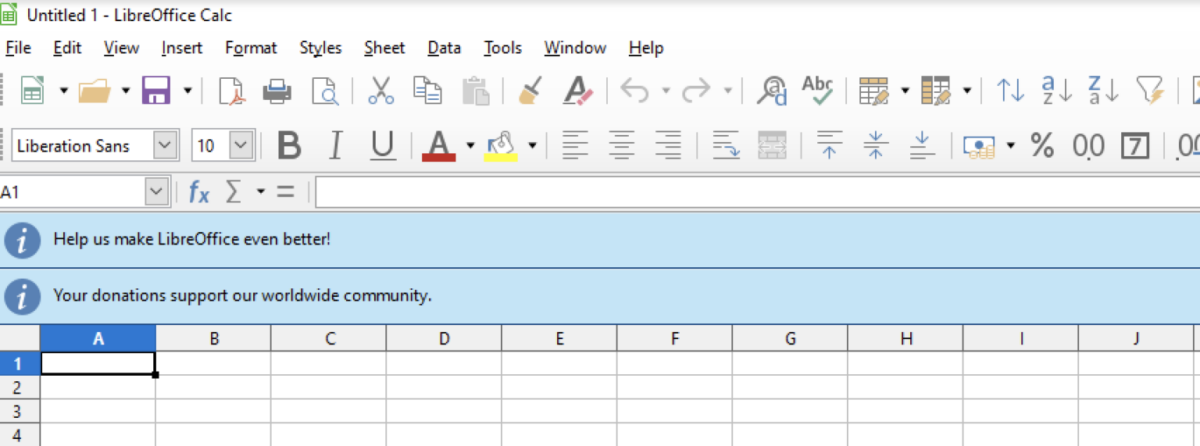Expand the Liberation Sans font name dropdown

click(x=166, y=146)
